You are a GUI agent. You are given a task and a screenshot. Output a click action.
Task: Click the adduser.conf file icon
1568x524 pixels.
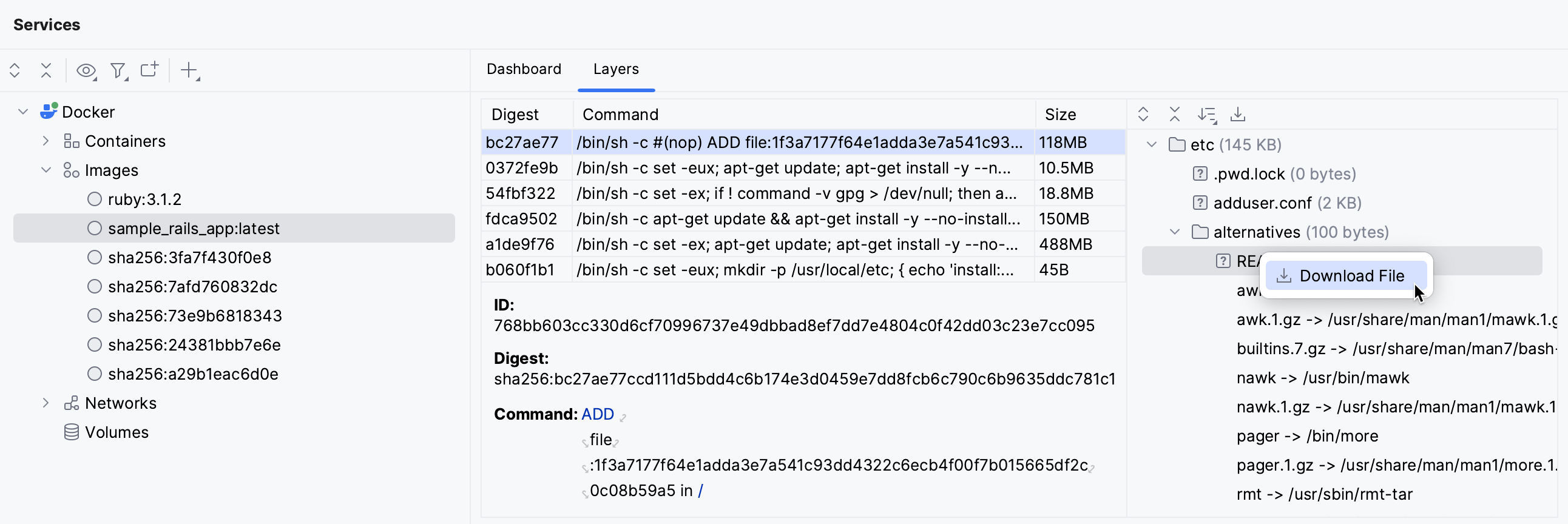point(1200,203)
